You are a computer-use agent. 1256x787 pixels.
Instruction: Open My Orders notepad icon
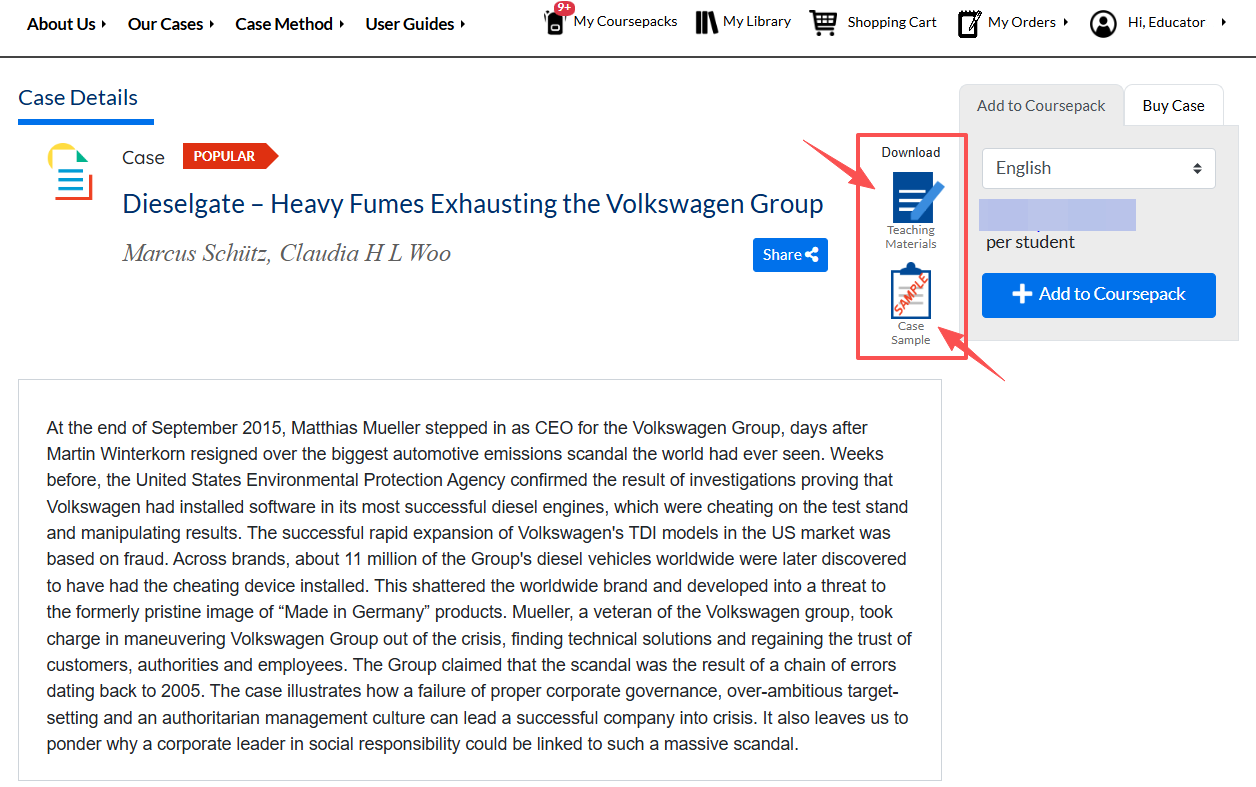point(968,23)
